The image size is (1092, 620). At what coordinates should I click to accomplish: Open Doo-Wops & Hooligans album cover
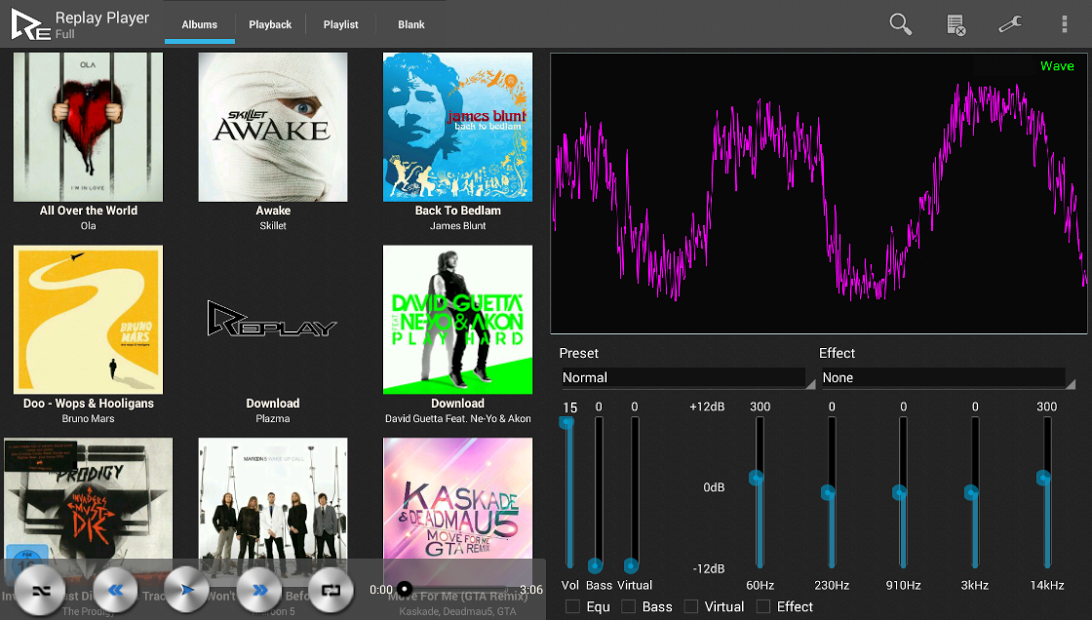pos(88,320)
